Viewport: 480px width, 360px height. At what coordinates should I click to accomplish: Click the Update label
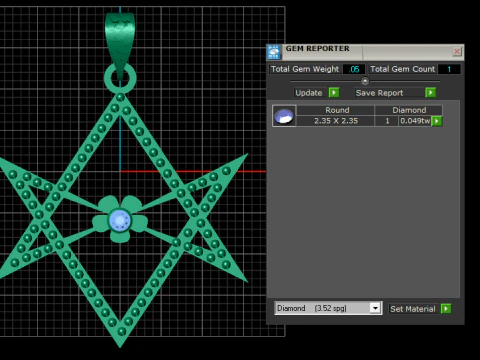[x=309, y=93]
